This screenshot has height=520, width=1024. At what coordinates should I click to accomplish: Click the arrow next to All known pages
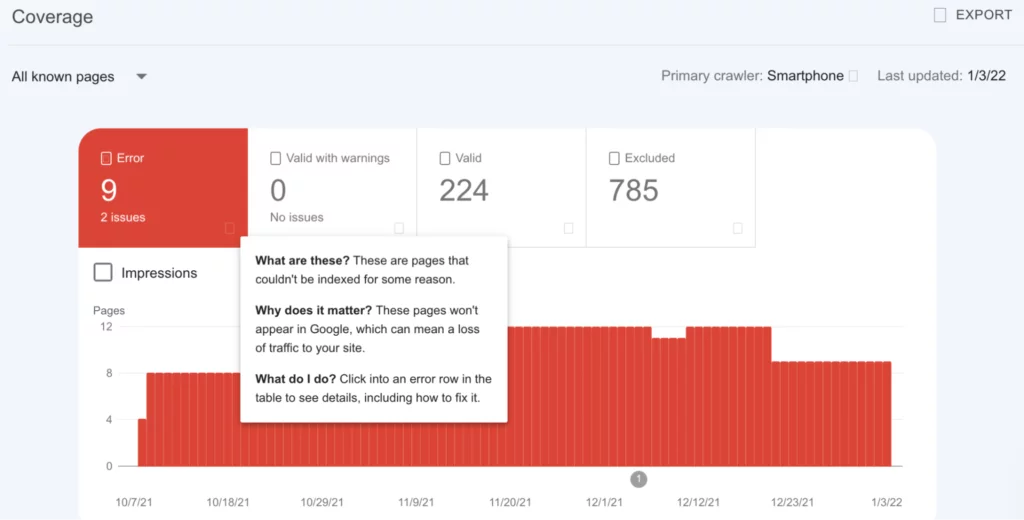click(x=141, y=77)
